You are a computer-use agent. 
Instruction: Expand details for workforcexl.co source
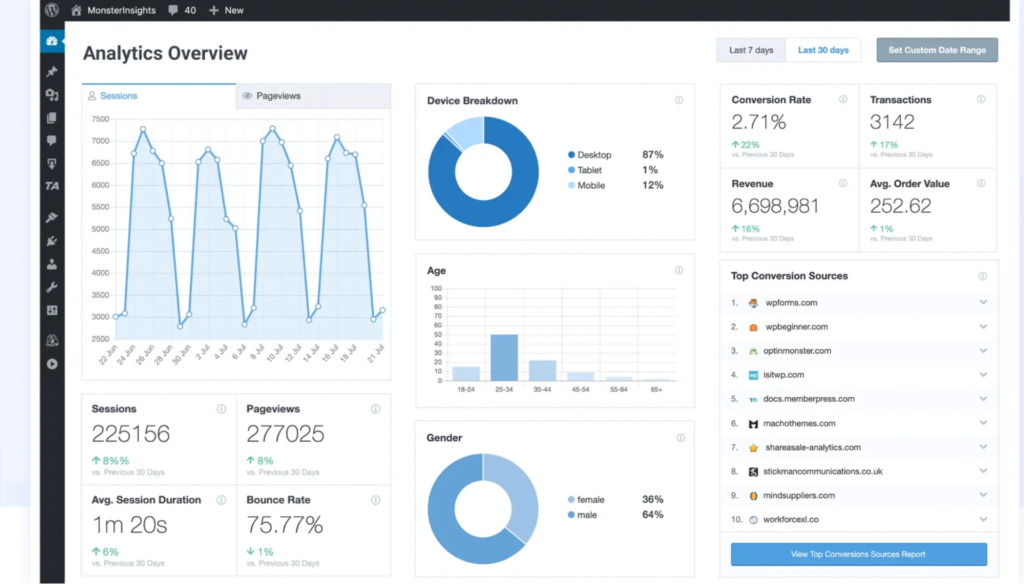[983, 520]
